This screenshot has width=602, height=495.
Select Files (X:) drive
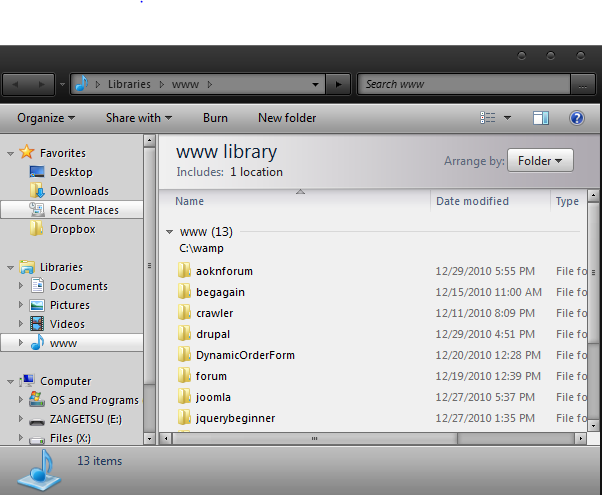(x=70, y=438)
